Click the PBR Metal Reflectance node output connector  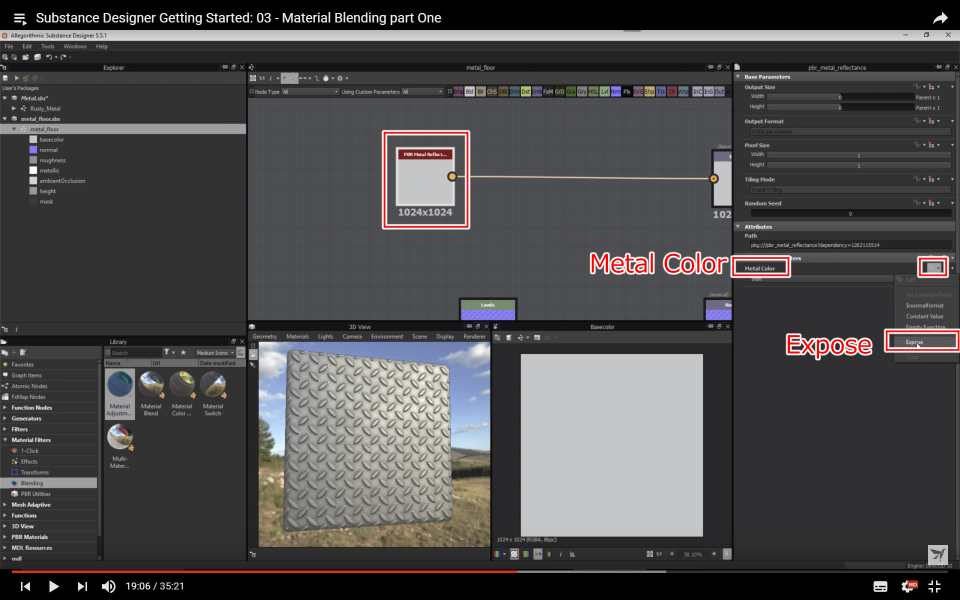tap(452, 176)
